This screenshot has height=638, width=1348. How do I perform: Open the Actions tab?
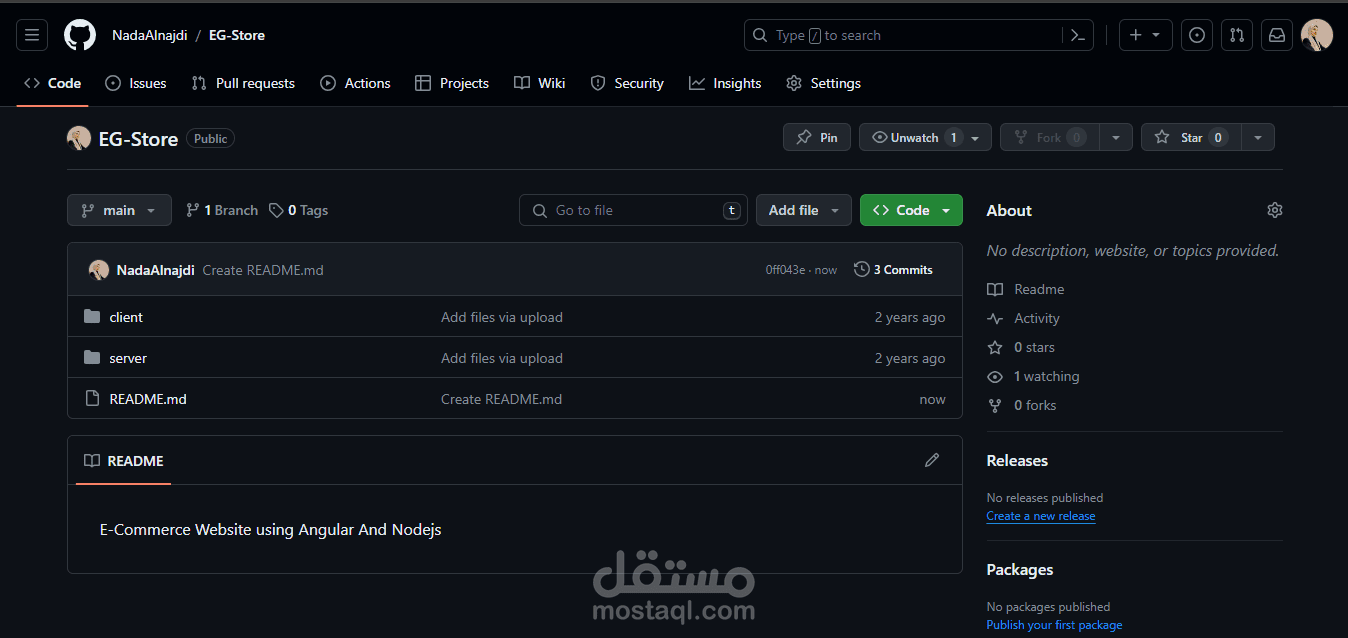355,83
